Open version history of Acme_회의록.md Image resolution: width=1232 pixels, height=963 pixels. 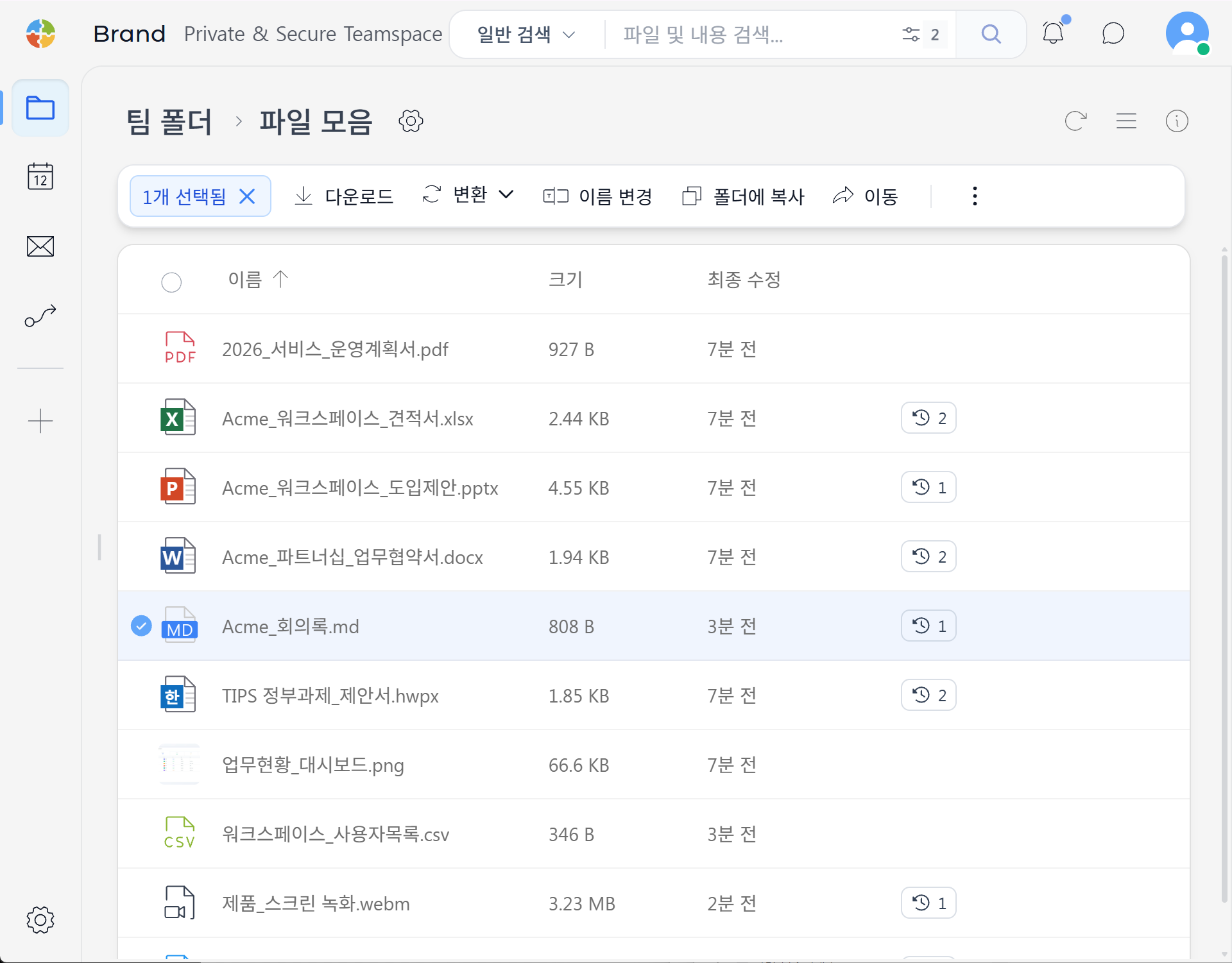coord(928,626)
